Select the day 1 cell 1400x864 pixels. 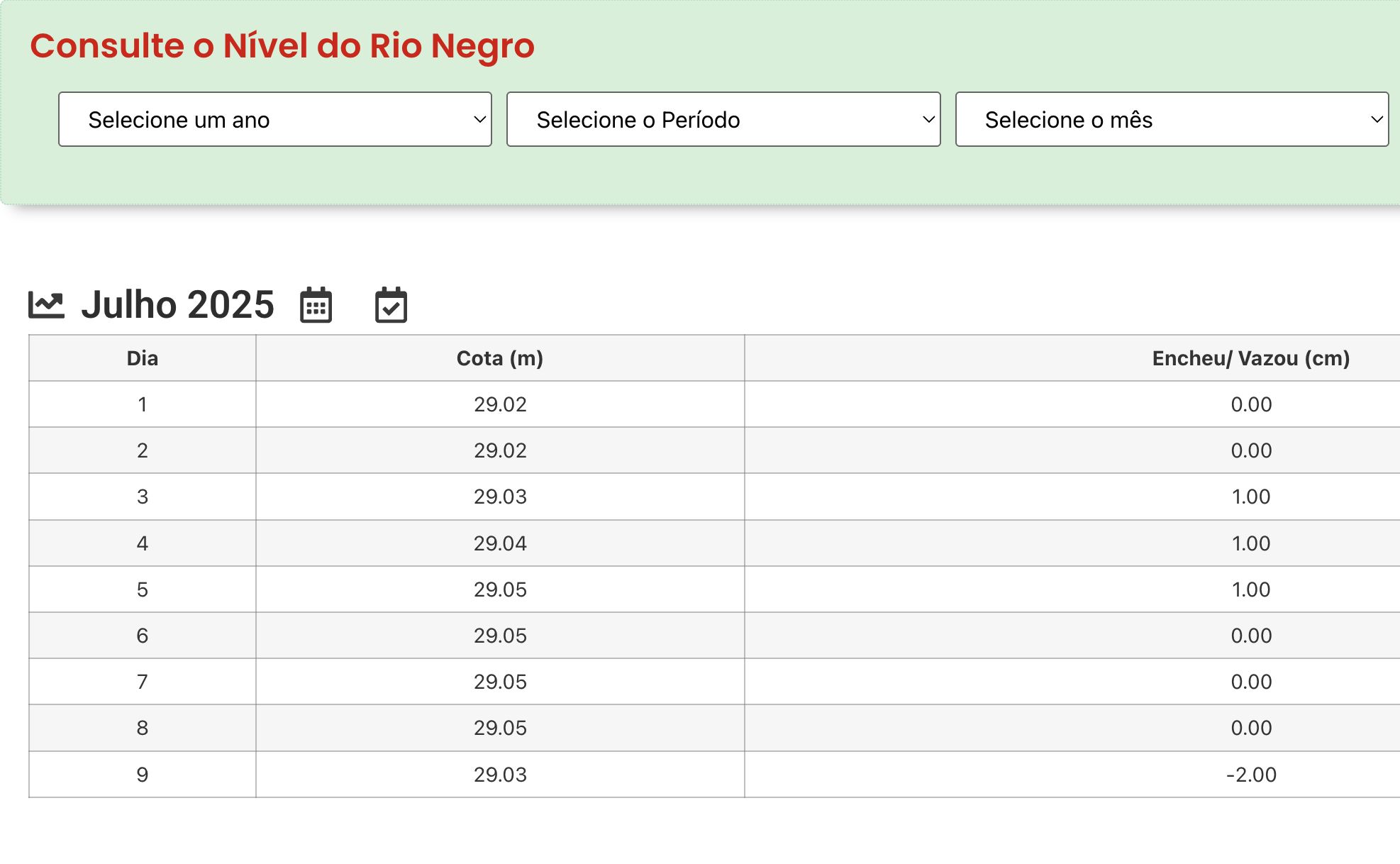click(143, 404)
